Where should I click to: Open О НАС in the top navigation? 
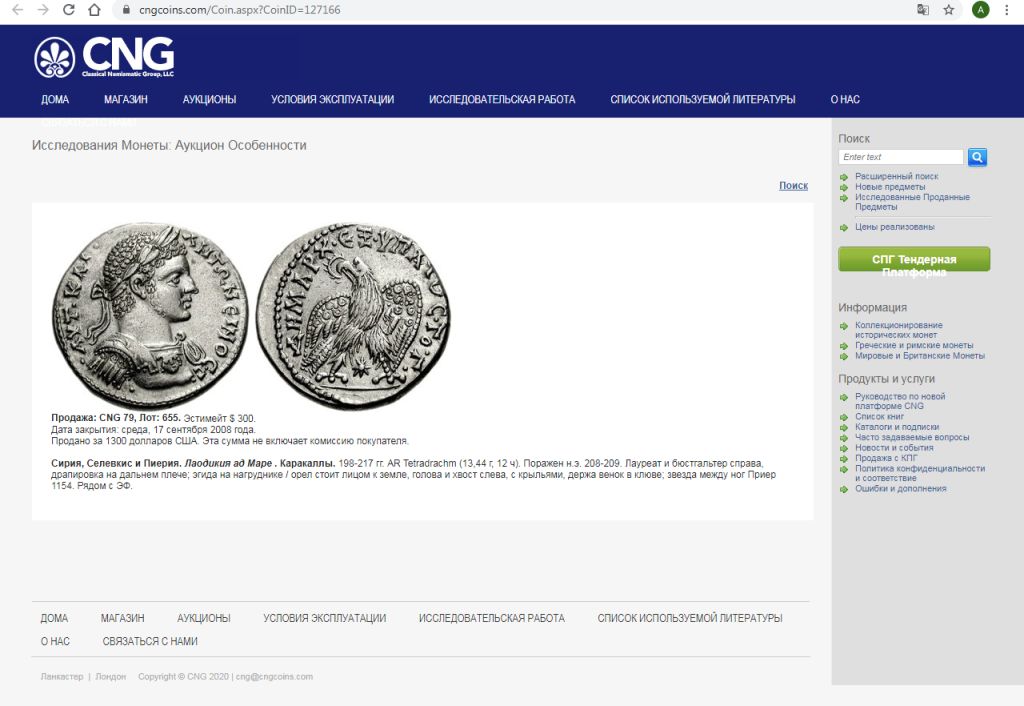(x=845, y=99)
